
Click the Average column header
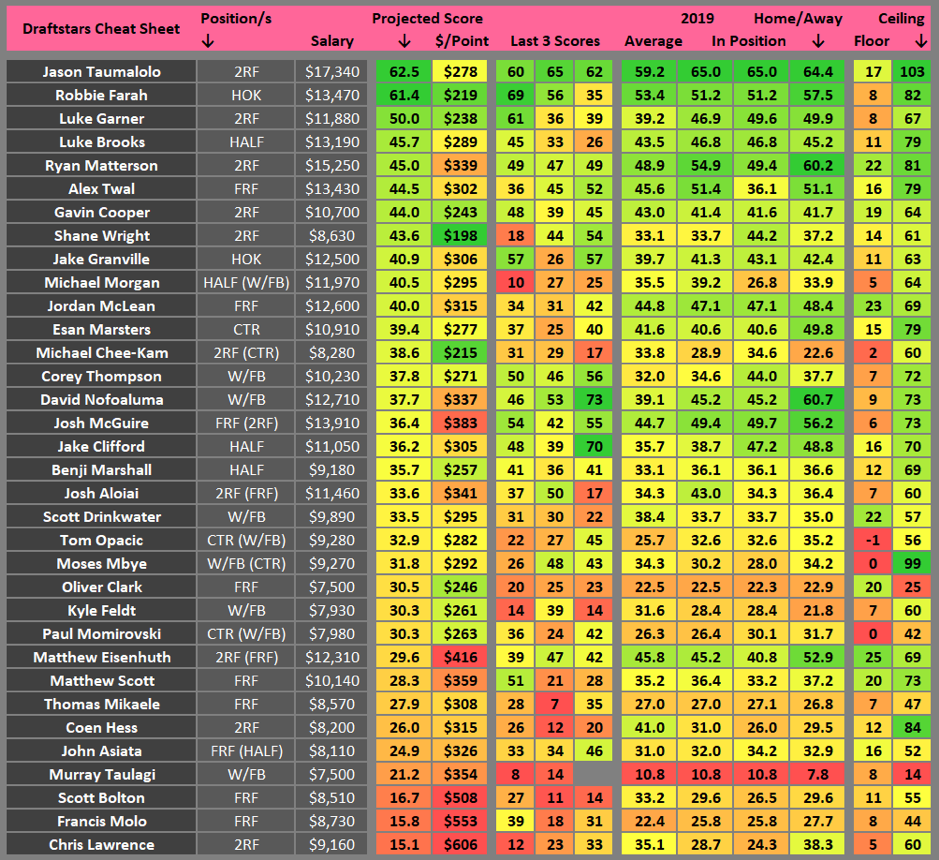(x=653, y=41)
